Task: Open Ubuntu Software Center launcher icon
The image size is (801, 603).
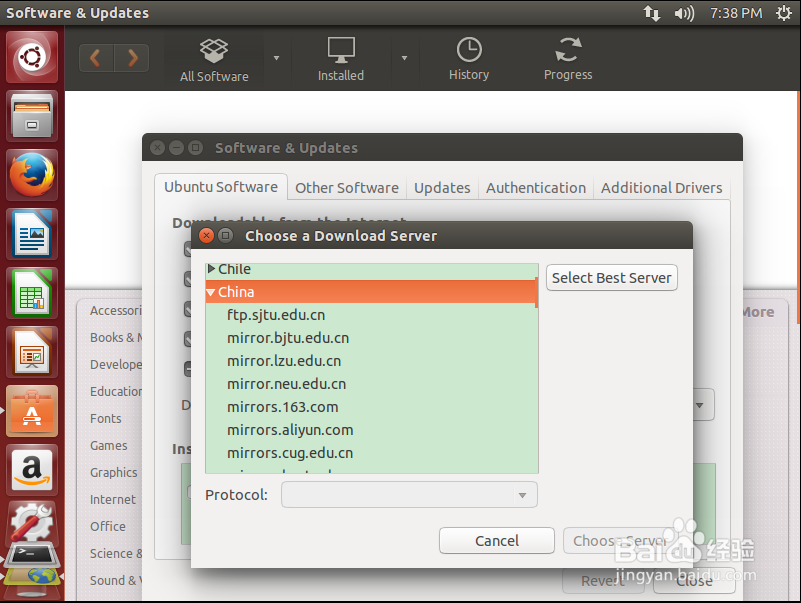Action: coord(32,411)
